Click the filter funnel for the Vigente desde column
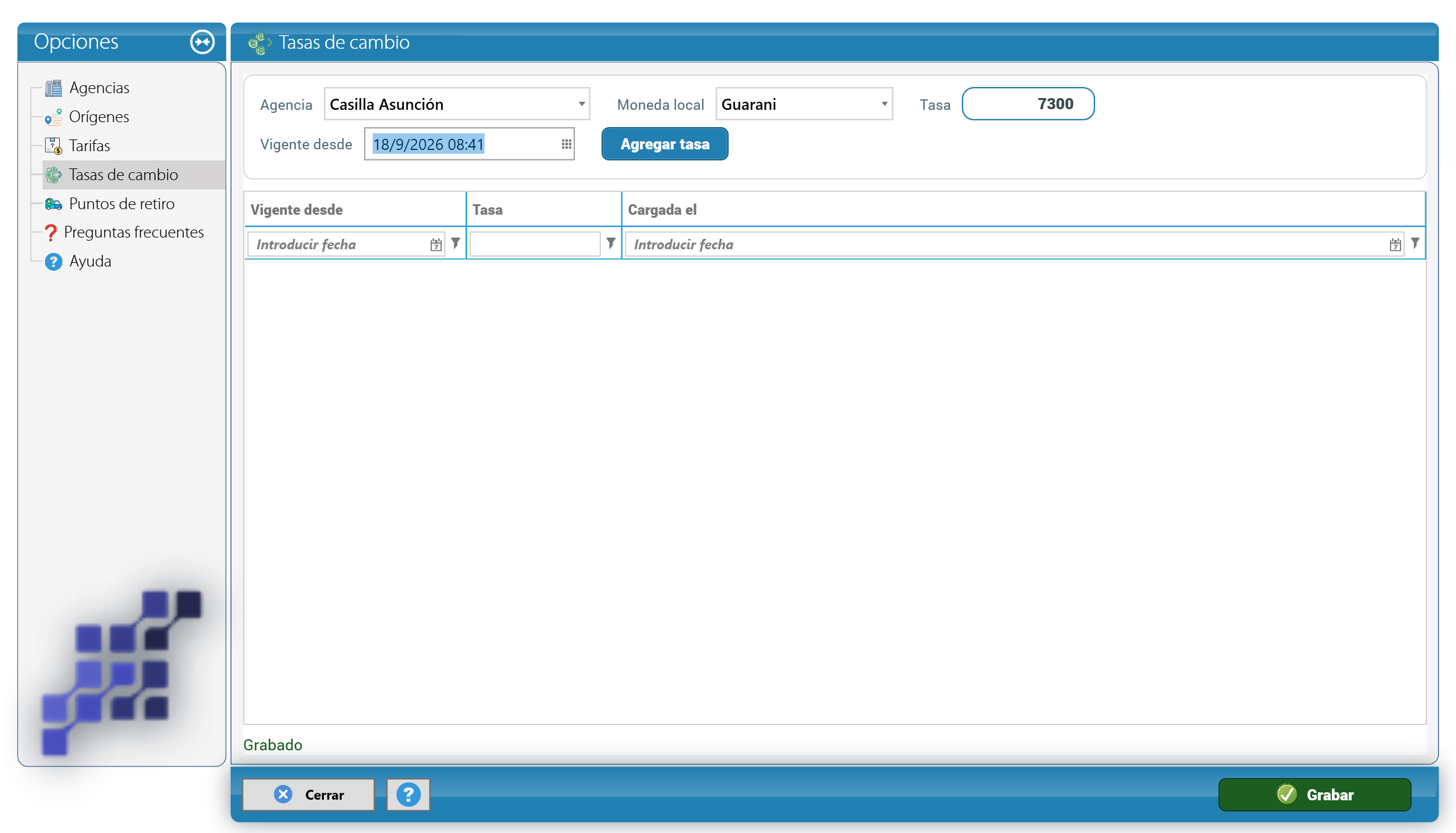 point(455,244)
